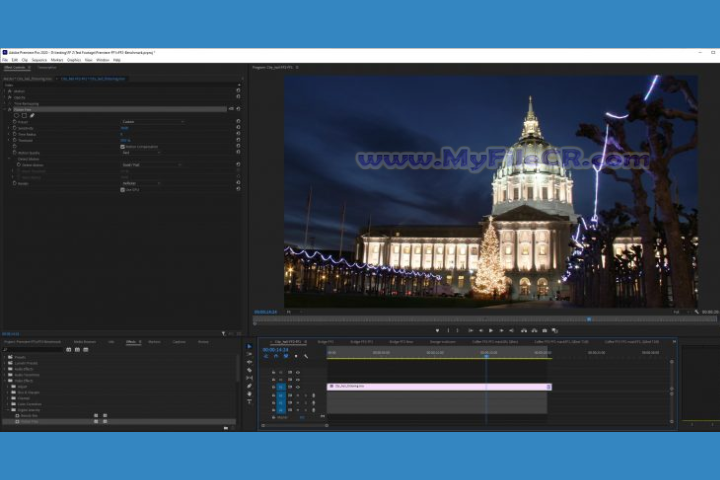Switch to the Media Browser tab

(84, 342)
